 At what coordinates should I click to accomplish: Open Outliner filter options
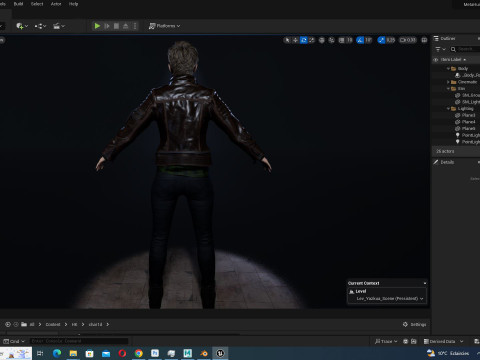440,49
